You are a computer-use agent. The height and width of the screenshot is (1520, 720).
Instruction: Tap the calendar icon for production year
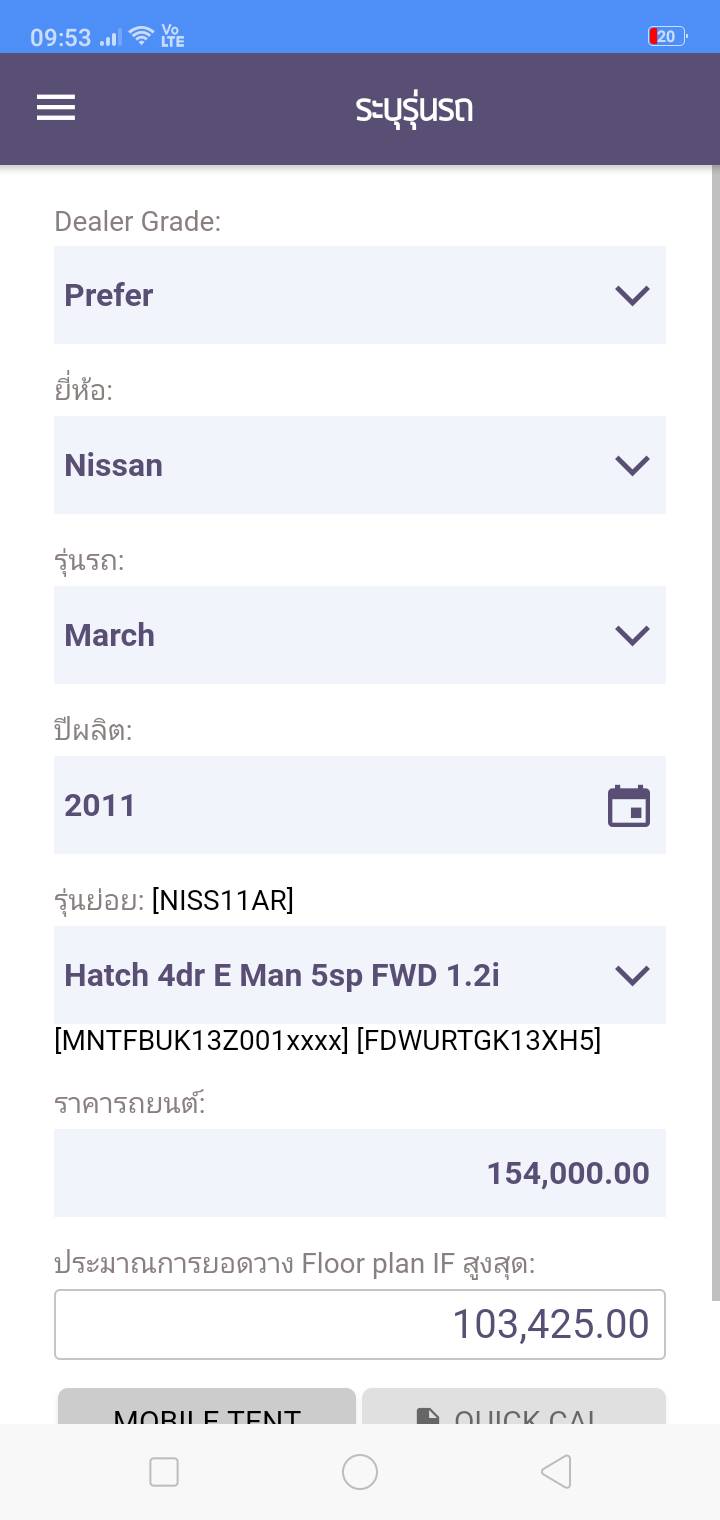[x=629, y=806]
